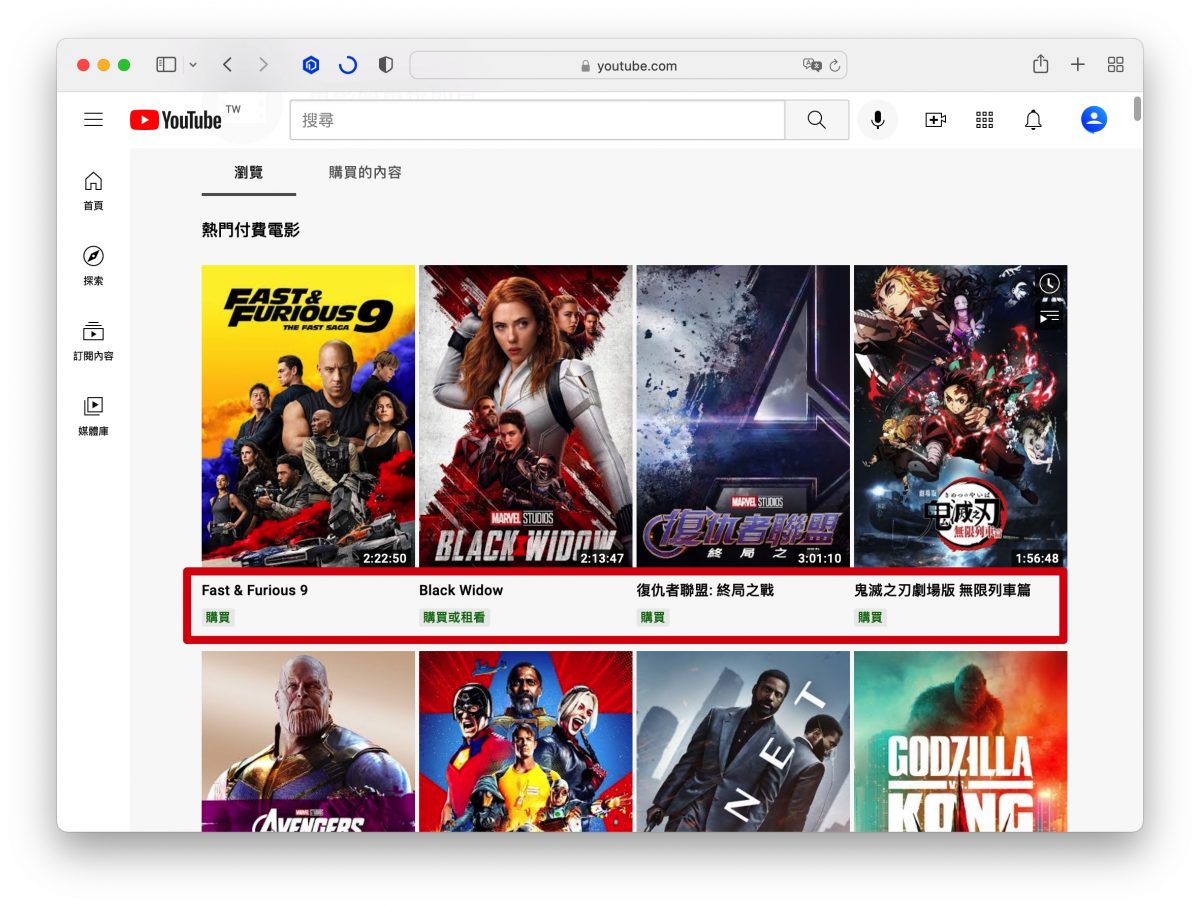
Task: Open the Fast & Furious 9 poster
Action: coord(308,416)
